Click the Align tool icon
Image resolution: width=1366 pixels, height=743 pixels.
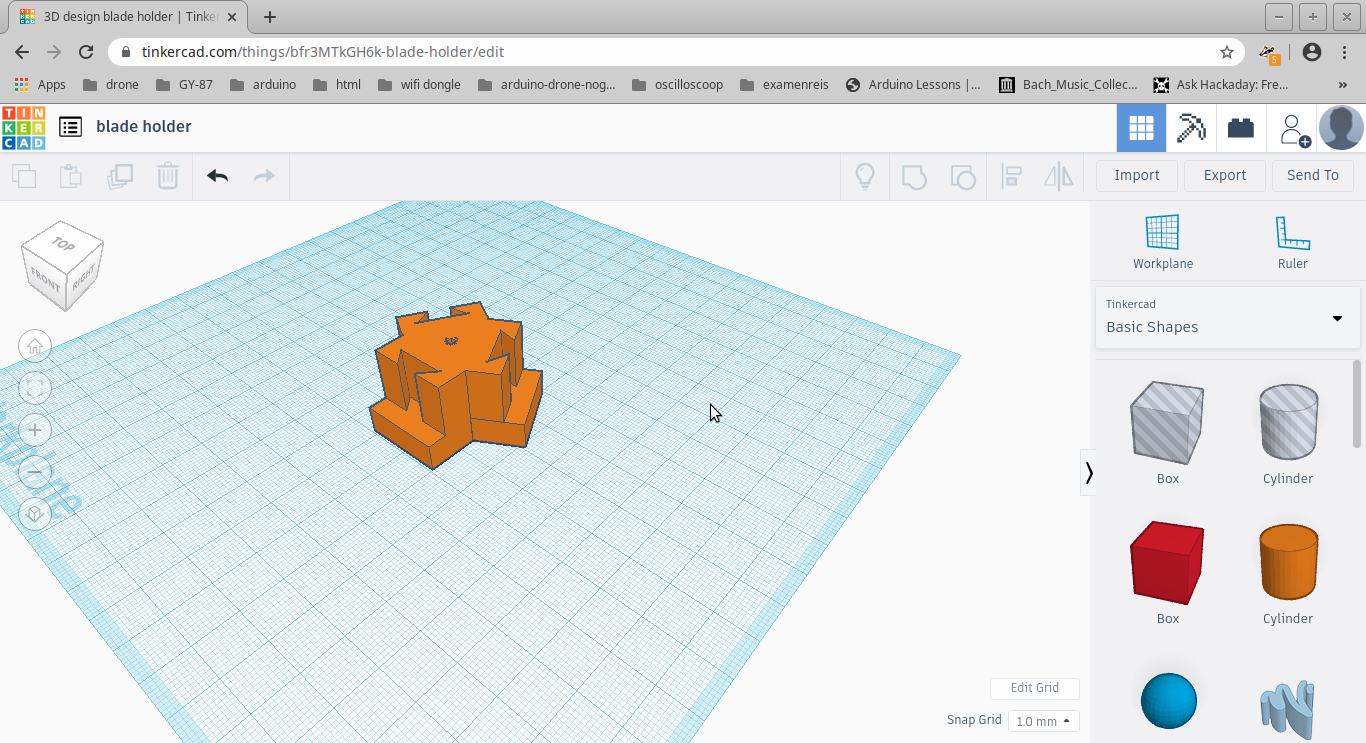1011,177
